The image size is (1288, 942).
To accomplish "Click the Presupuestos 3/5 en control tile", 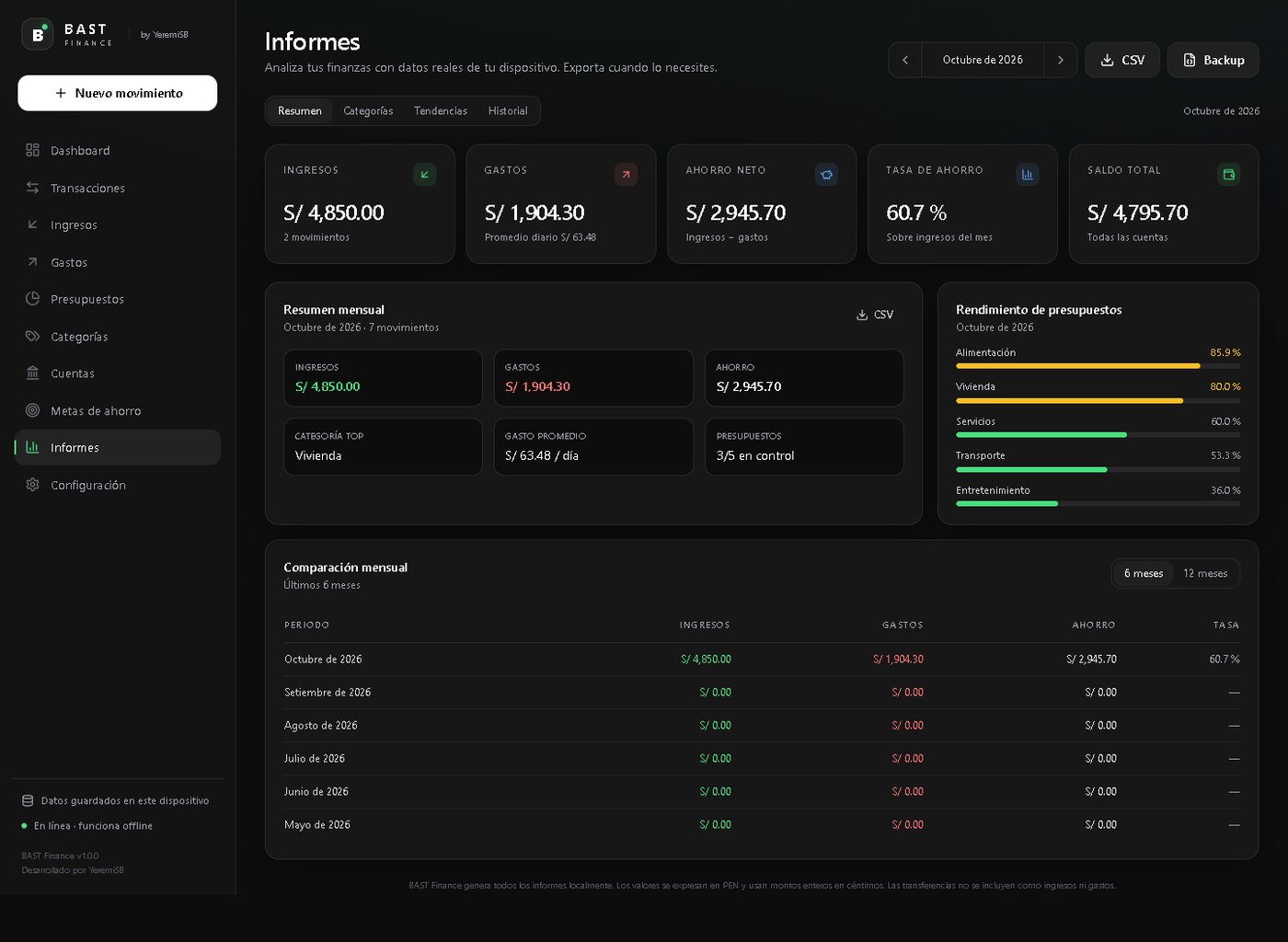I will click(x=804, y=447).
